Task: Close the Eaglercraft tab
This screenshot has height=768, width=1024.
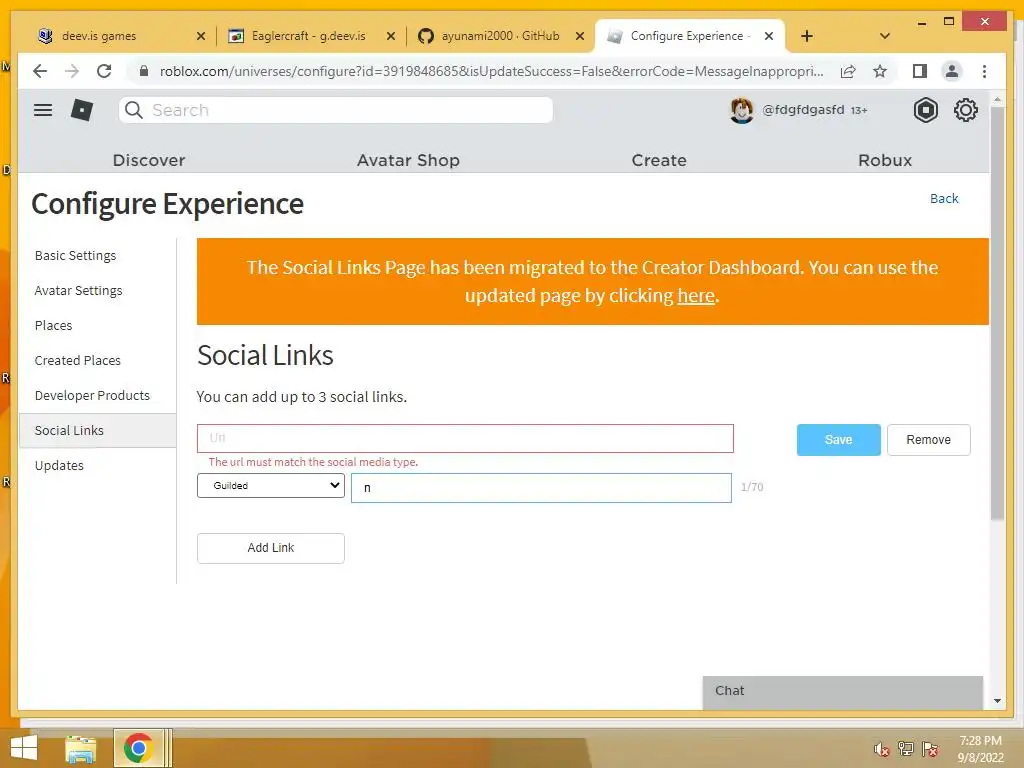Action: 391,36
